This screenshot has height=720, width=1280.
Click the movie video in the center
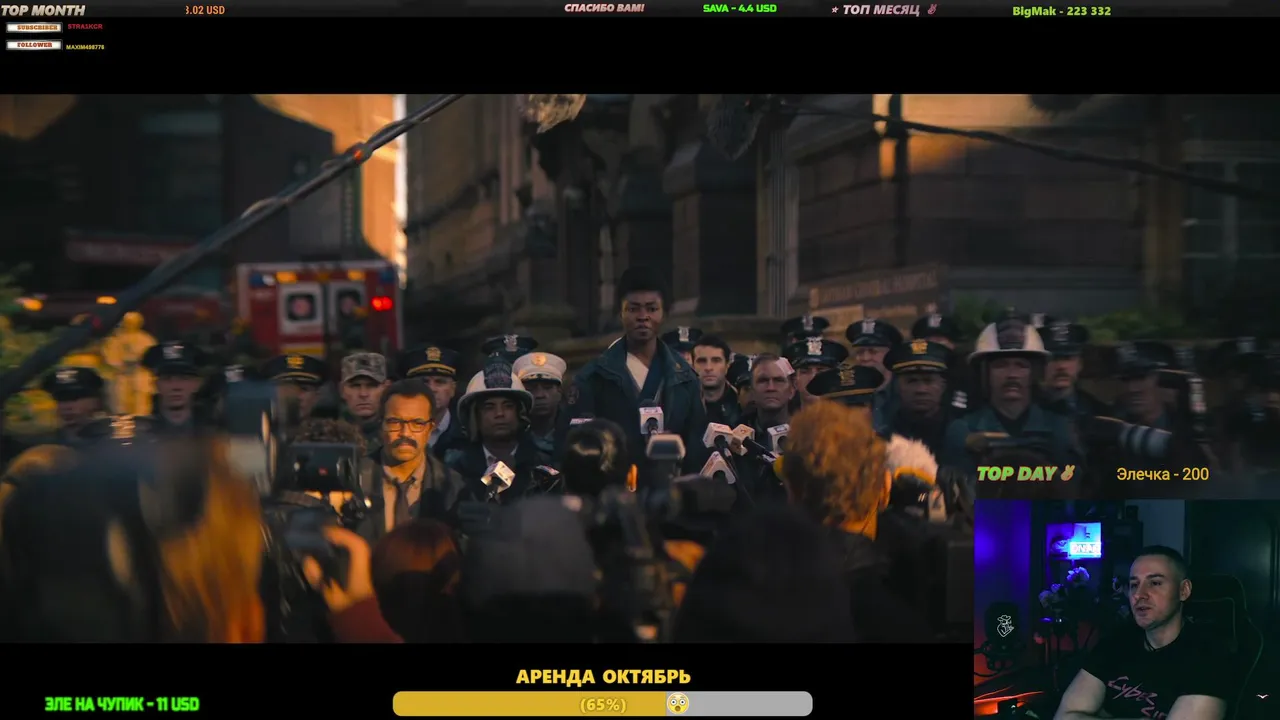point(640,368)
